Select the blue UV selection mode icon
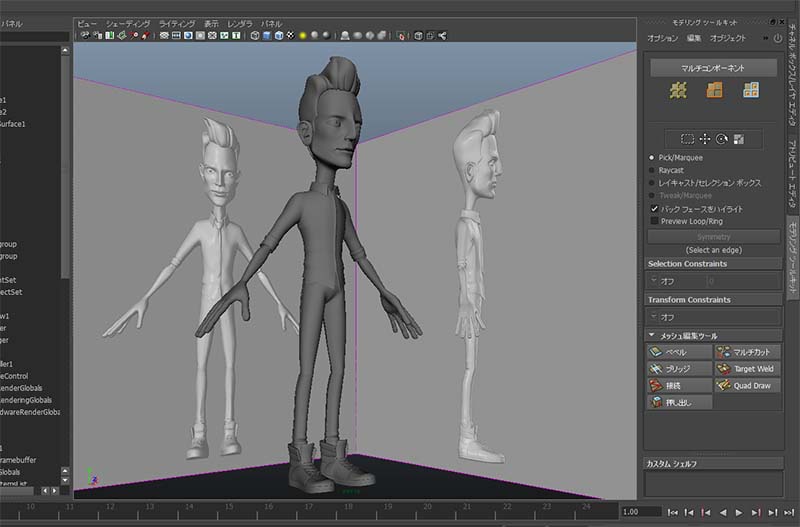 [x=751, y=90]
